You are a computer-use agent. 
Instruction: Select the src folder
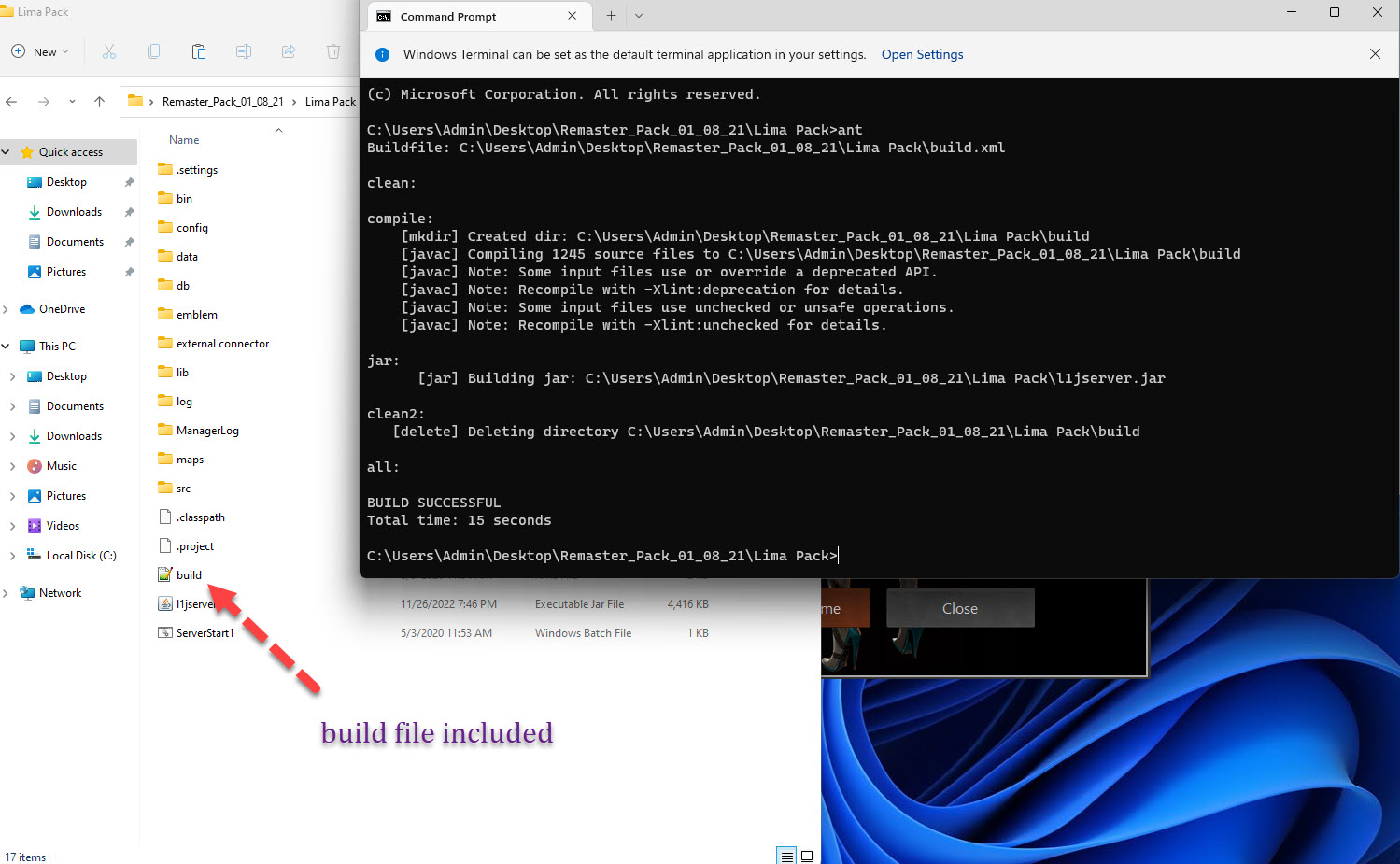[183, 489]
